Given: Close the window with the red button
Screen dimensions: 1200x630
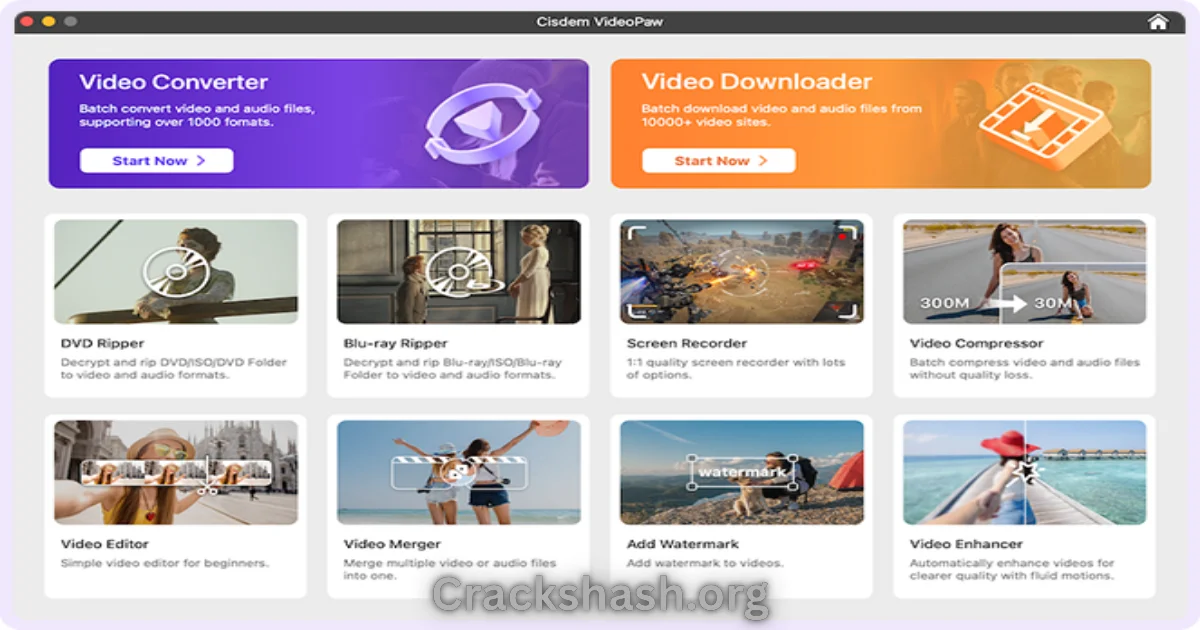Looking at the screenshot, I should [27, 21].
